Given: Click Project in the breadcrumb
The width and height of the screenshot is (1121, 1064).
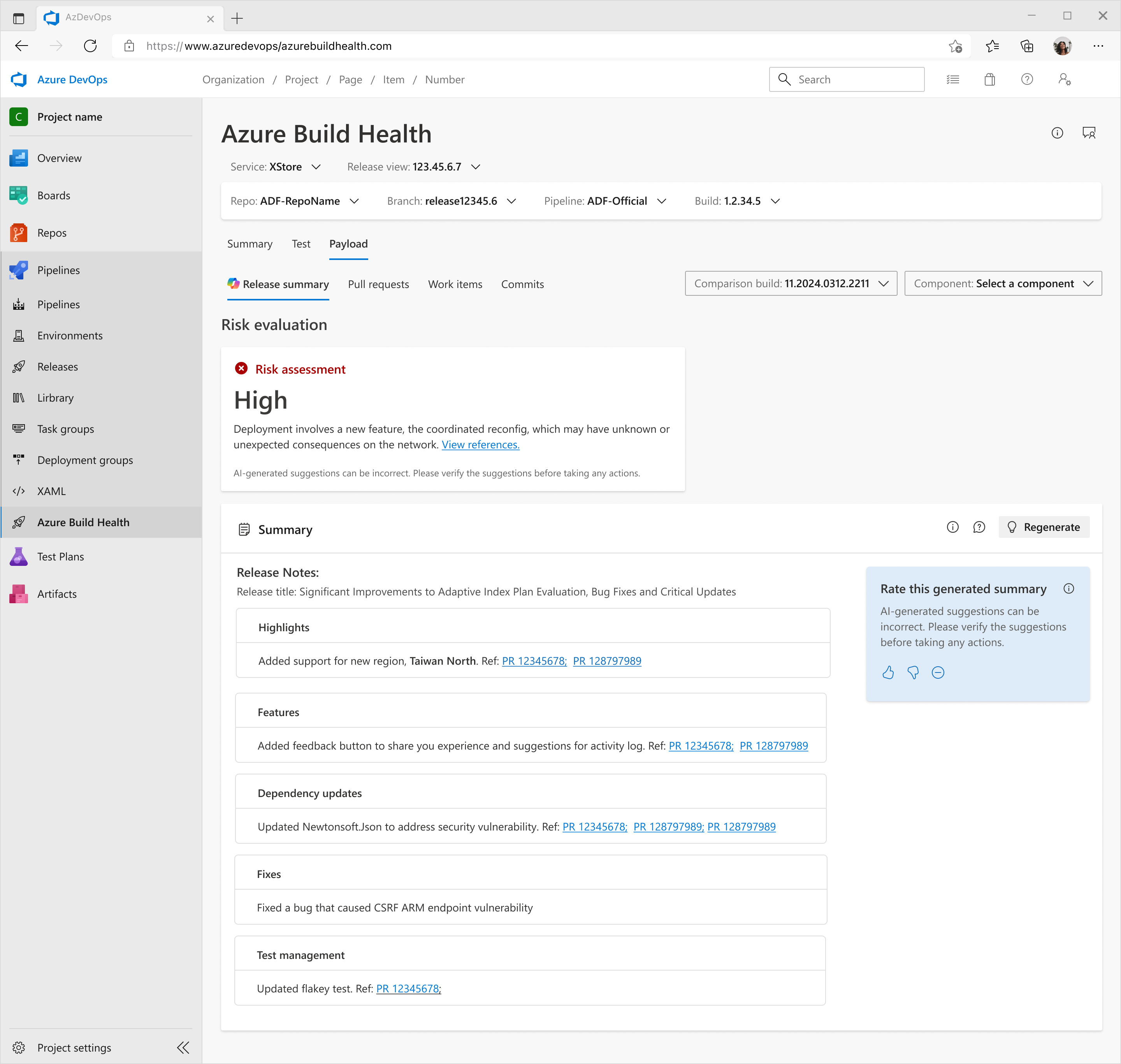Looking at the screenshot, I should [x=301, y=80].
